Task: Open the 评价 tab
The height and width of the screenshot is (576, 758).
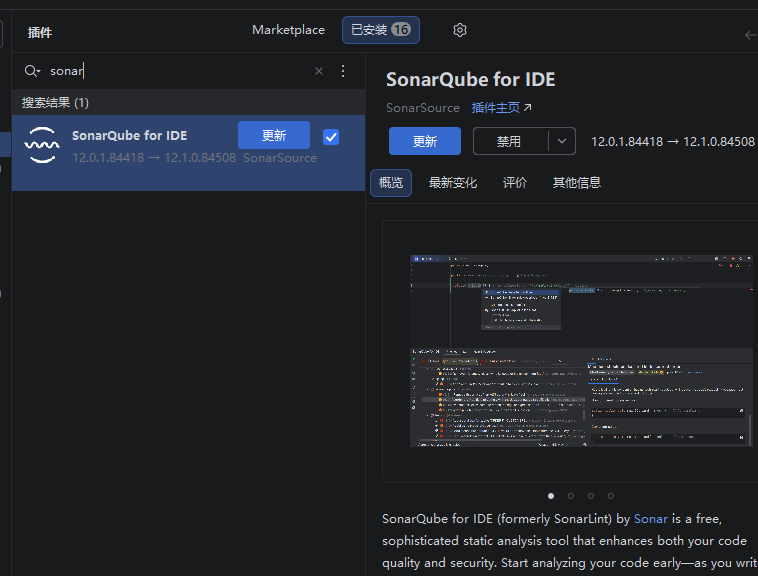Action: tap(515, 183)
